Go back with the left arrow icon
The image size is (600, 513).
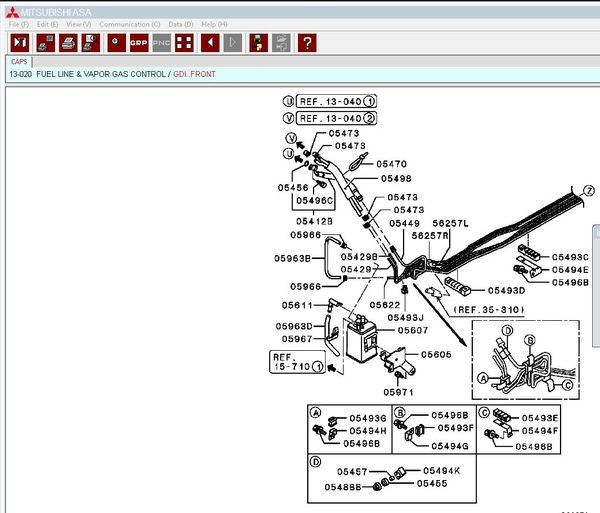pos(210,42)
